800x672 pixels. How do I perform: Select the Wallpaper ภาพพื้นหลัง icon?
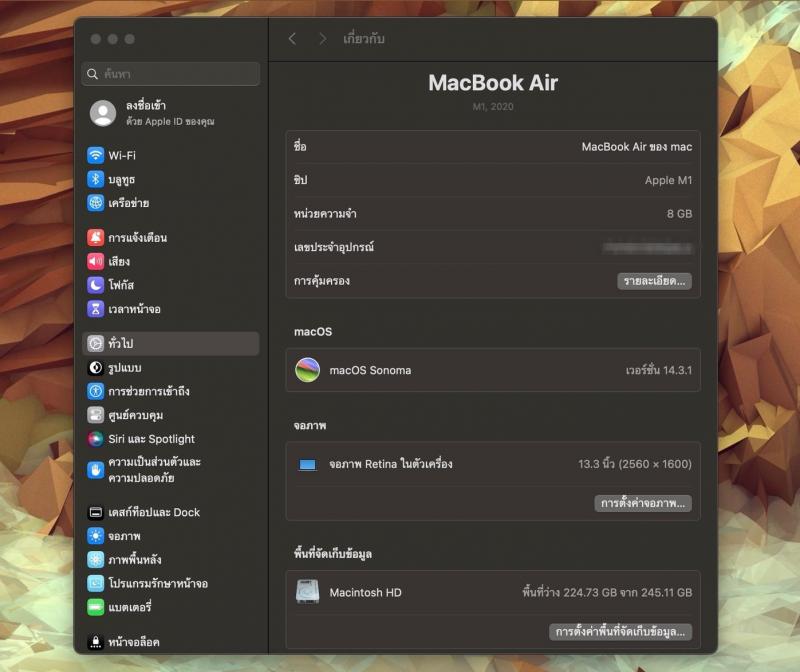coord(95,560)
